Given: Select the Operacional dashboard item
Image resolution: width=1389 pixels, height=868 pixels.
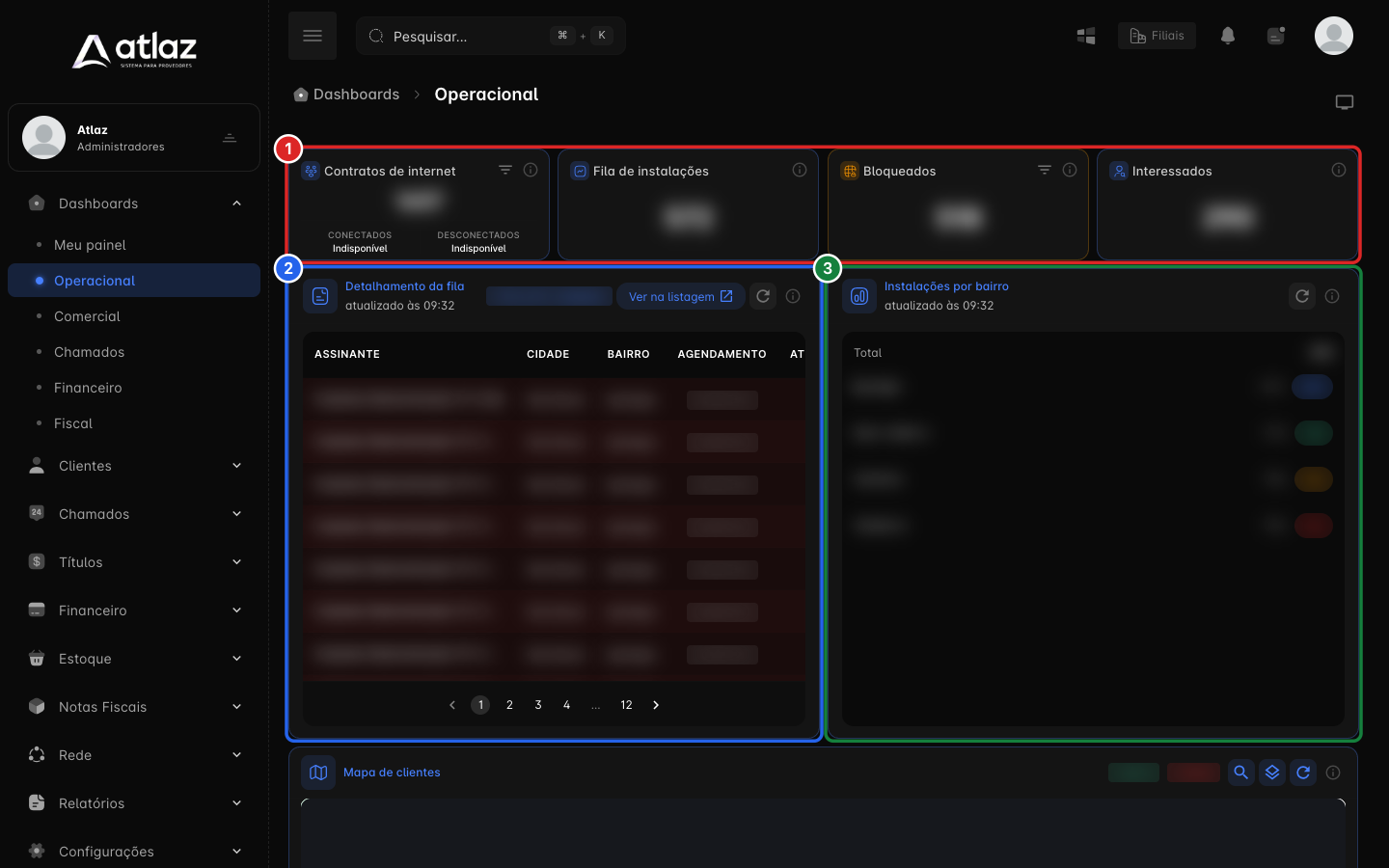Looking at the screenshot, I should (x=134, y=281).
